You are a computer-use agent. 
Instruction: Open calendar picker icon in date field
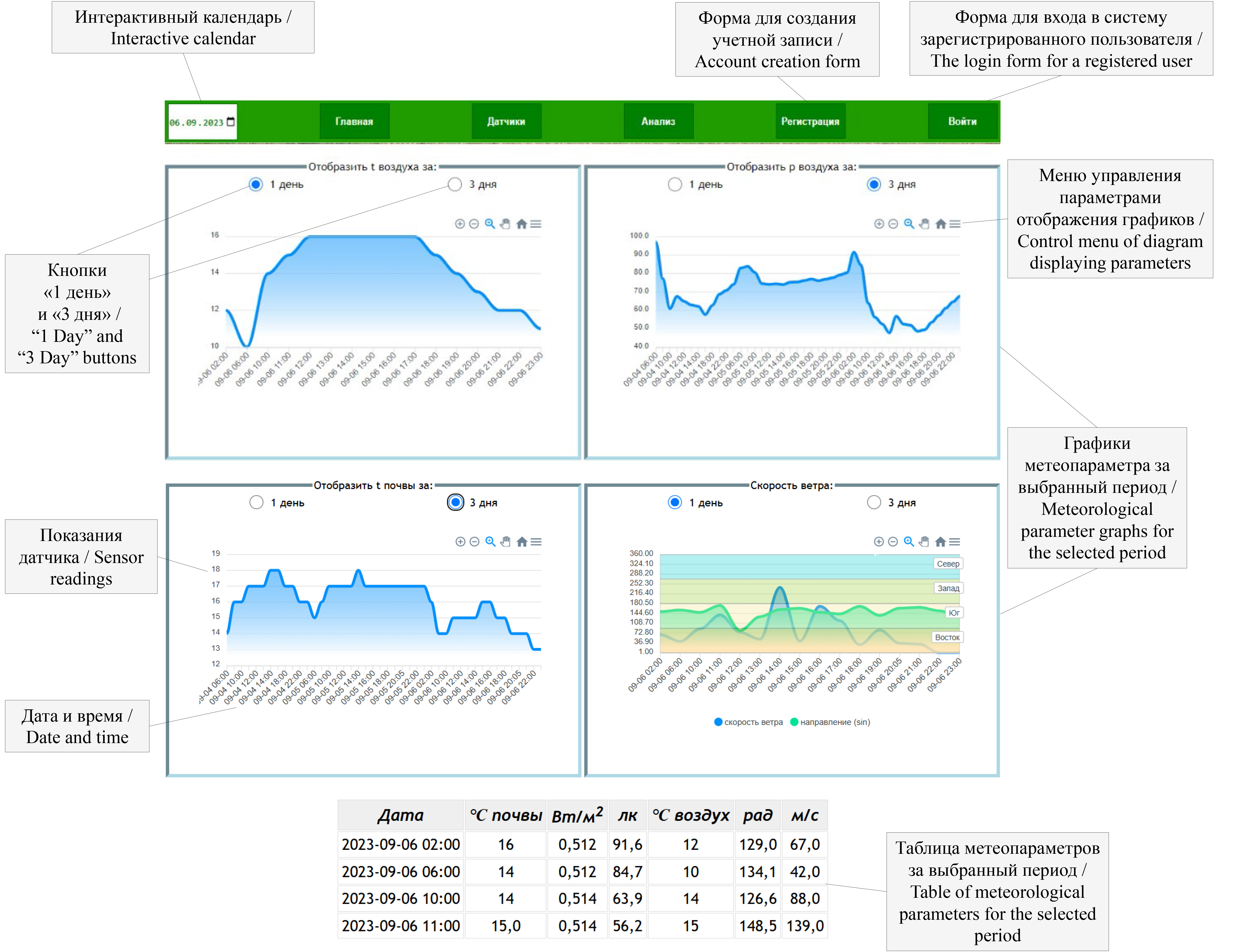click(x=231, y=122)
